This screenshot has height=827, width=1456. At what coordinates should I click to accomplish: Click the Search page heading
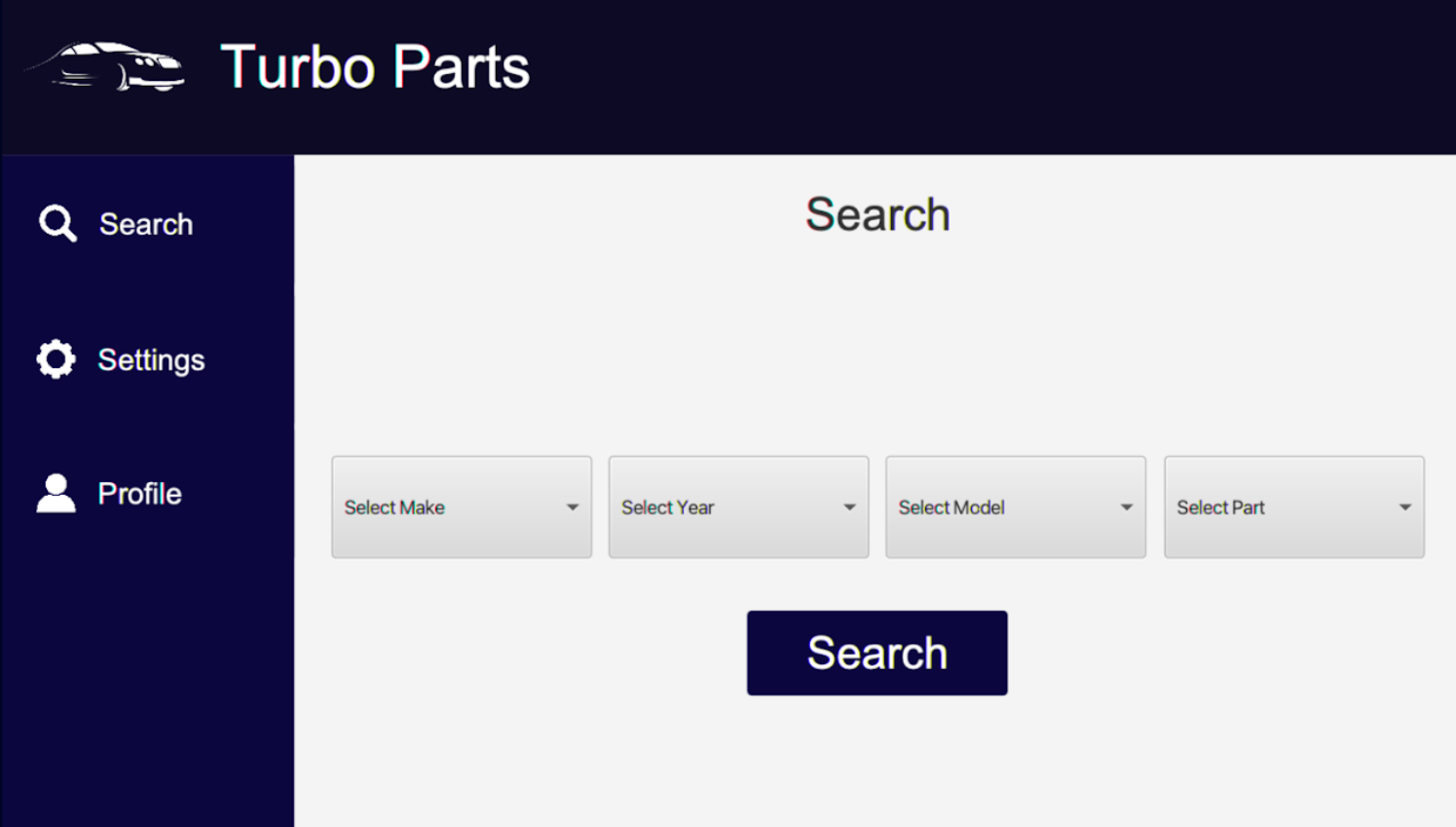tap(877, 214)
